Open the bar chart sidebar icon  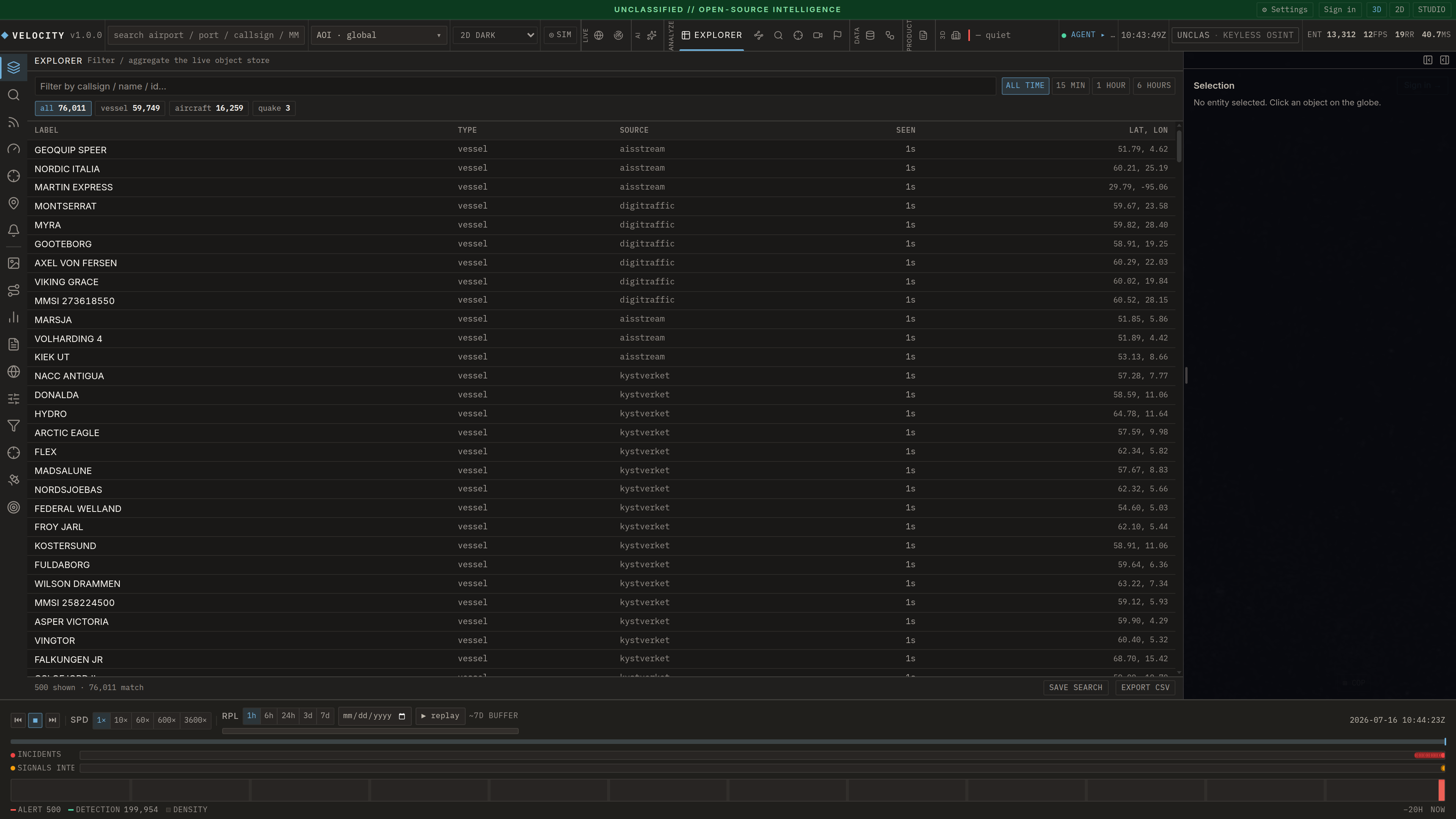(14, 318)
